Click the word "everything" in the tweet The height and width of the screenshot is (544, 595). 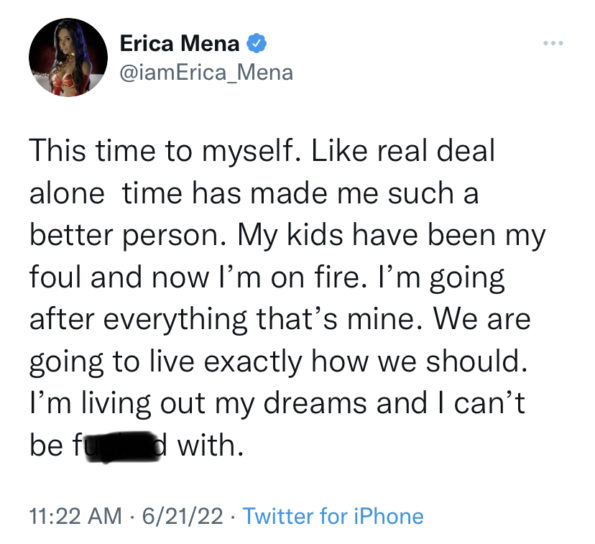(175, 320)
